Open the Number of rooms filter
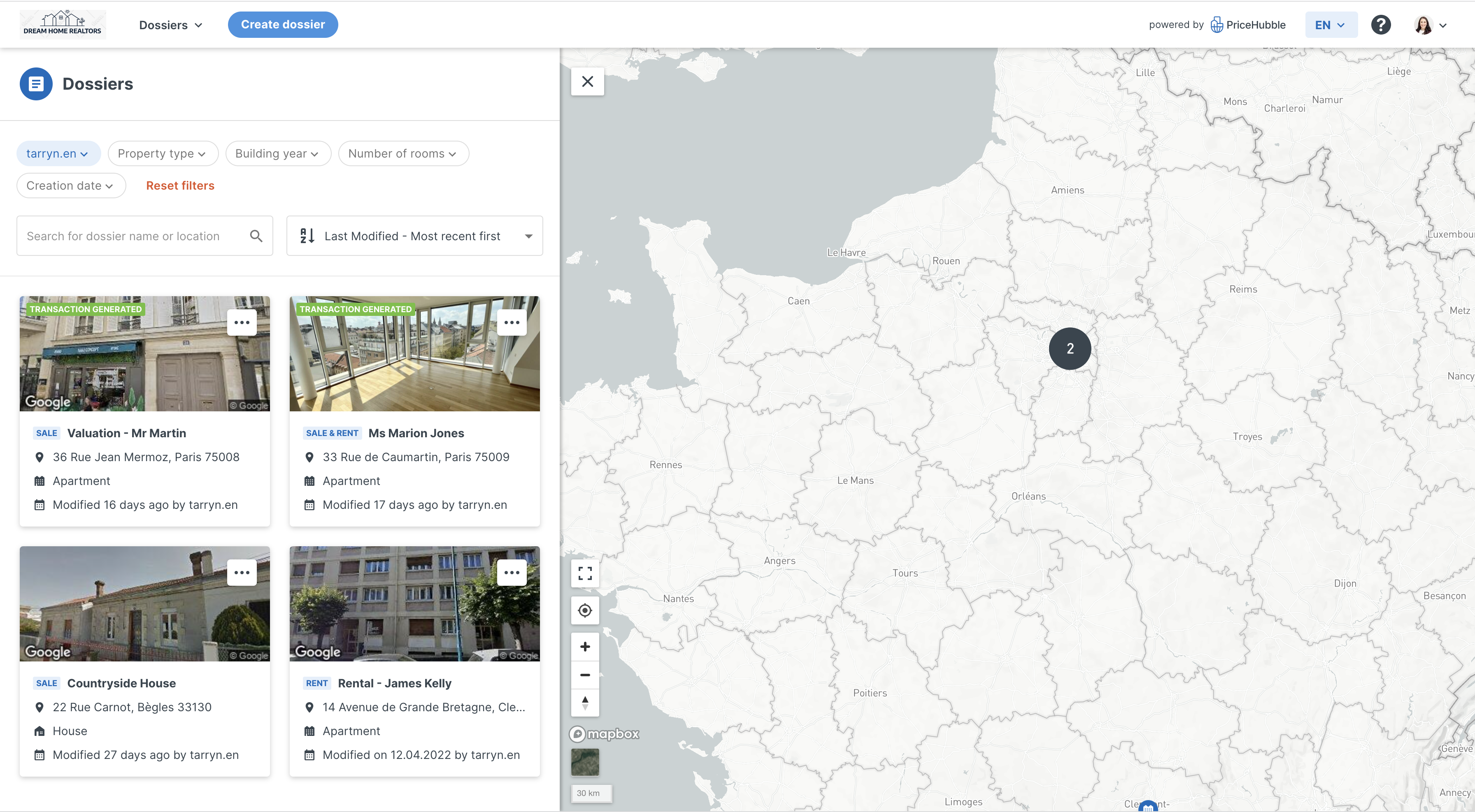This screenshot has height=812, width=1475. point(403,153)
